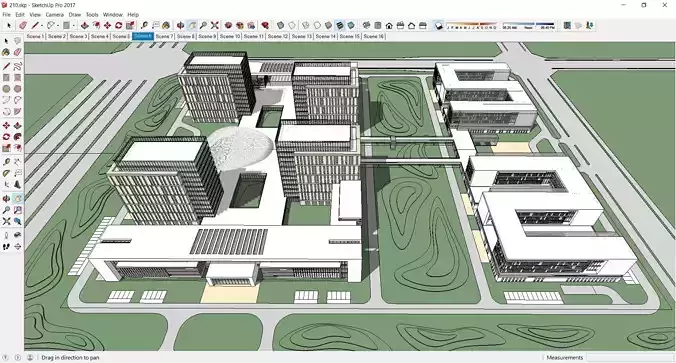Select the Pie arc tool
Image resolution: width=676 pixels, height=363 pixels.
click(17, 112)
